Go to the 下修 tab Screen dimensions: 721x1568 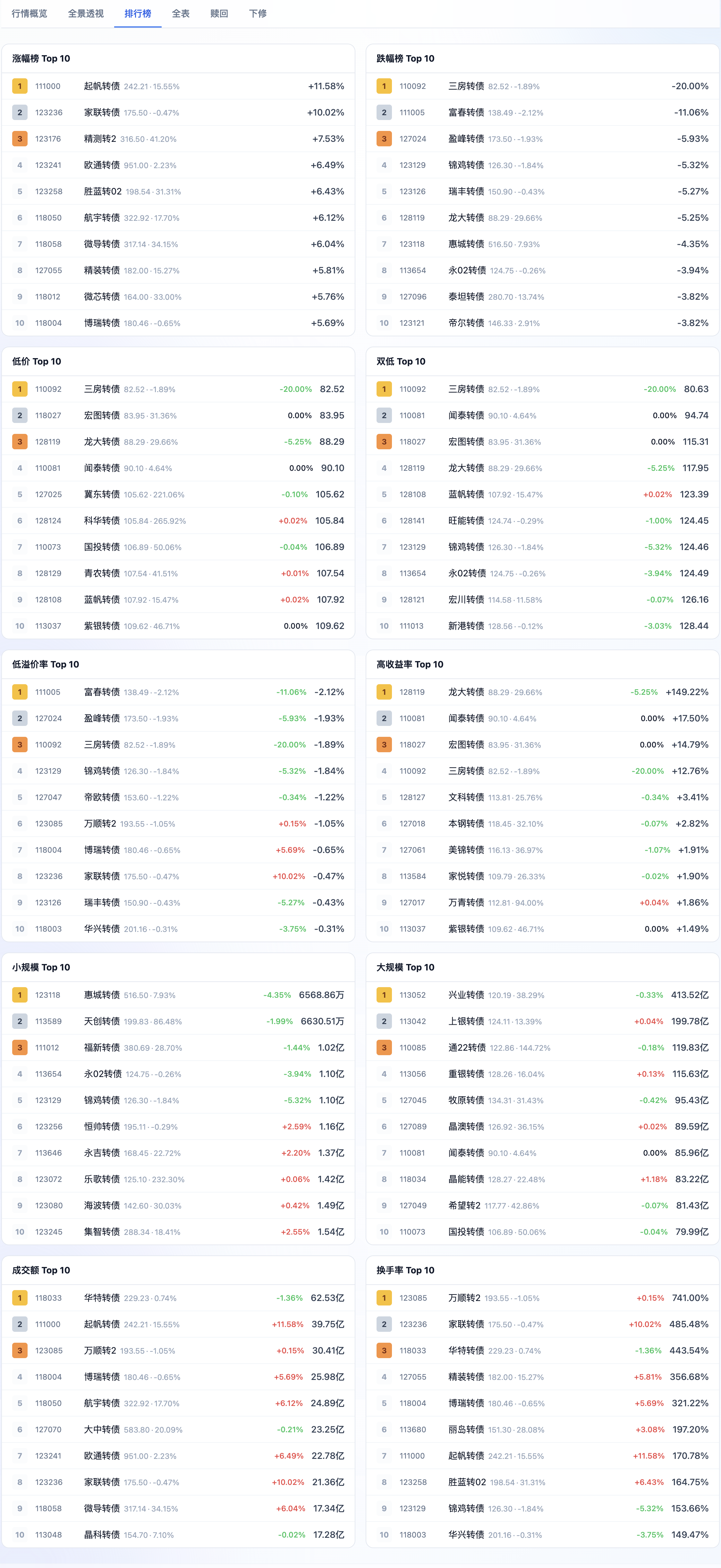click(258, 13)
